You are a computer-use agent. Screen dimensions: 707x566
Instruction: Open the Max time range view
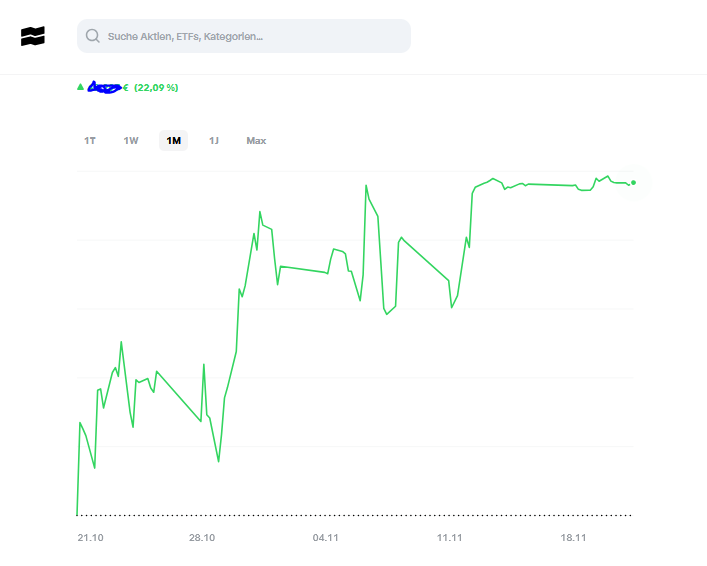pos(256,141)
